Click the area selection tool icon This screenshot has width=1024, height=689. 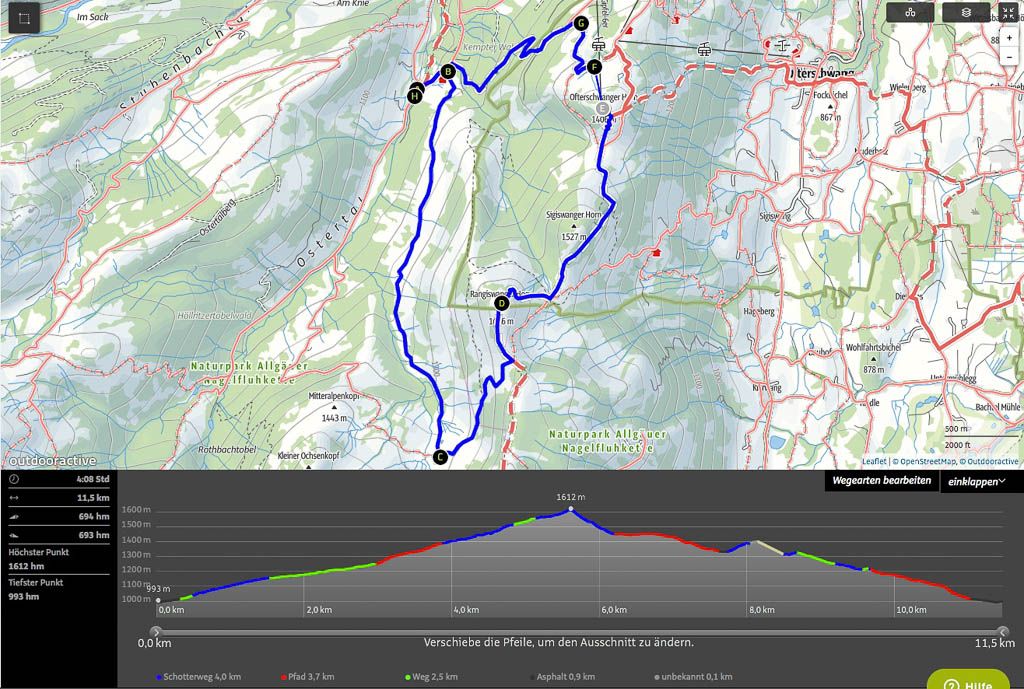tap(25, 19)
